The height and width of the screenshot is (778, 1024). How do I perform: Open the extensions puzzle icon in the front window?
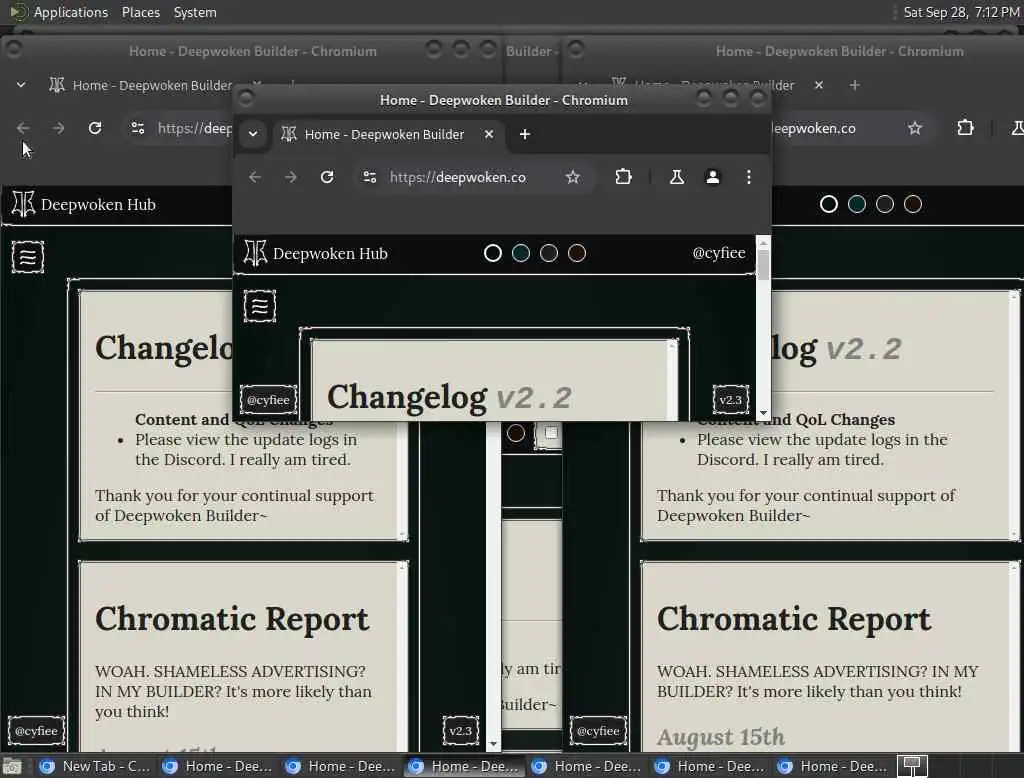coord(624,177)
